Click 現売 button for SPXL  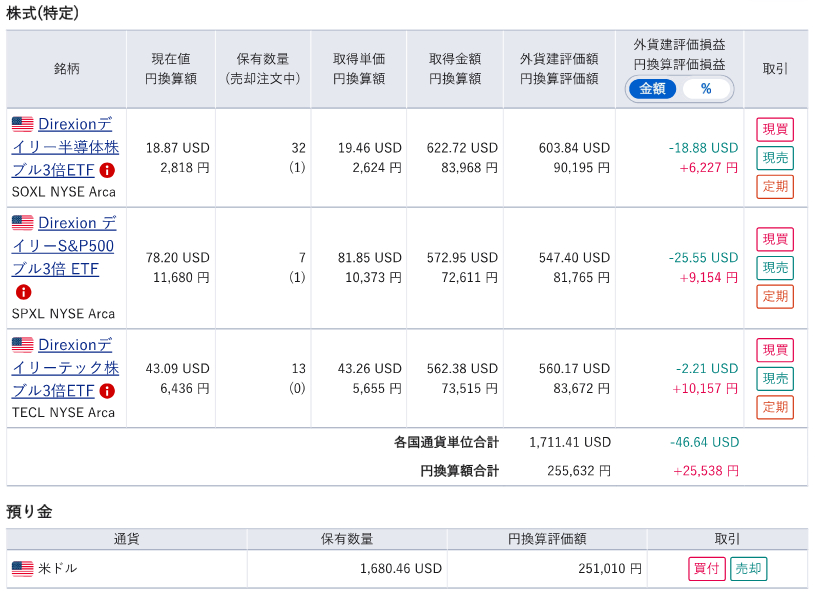pos(775,268)
